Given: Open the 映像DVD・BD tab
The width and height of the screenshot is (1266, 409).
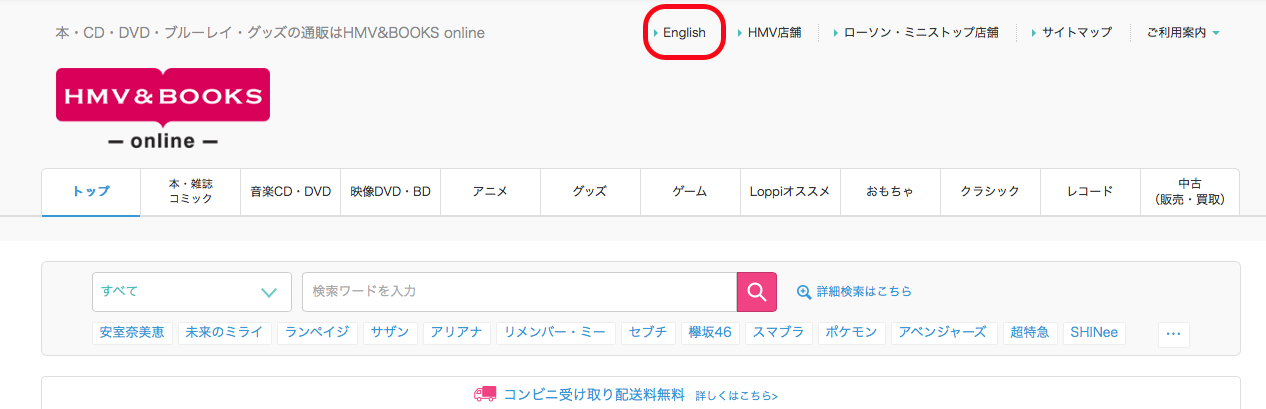Looking at the screenshot, I should [x=390, y=192].
